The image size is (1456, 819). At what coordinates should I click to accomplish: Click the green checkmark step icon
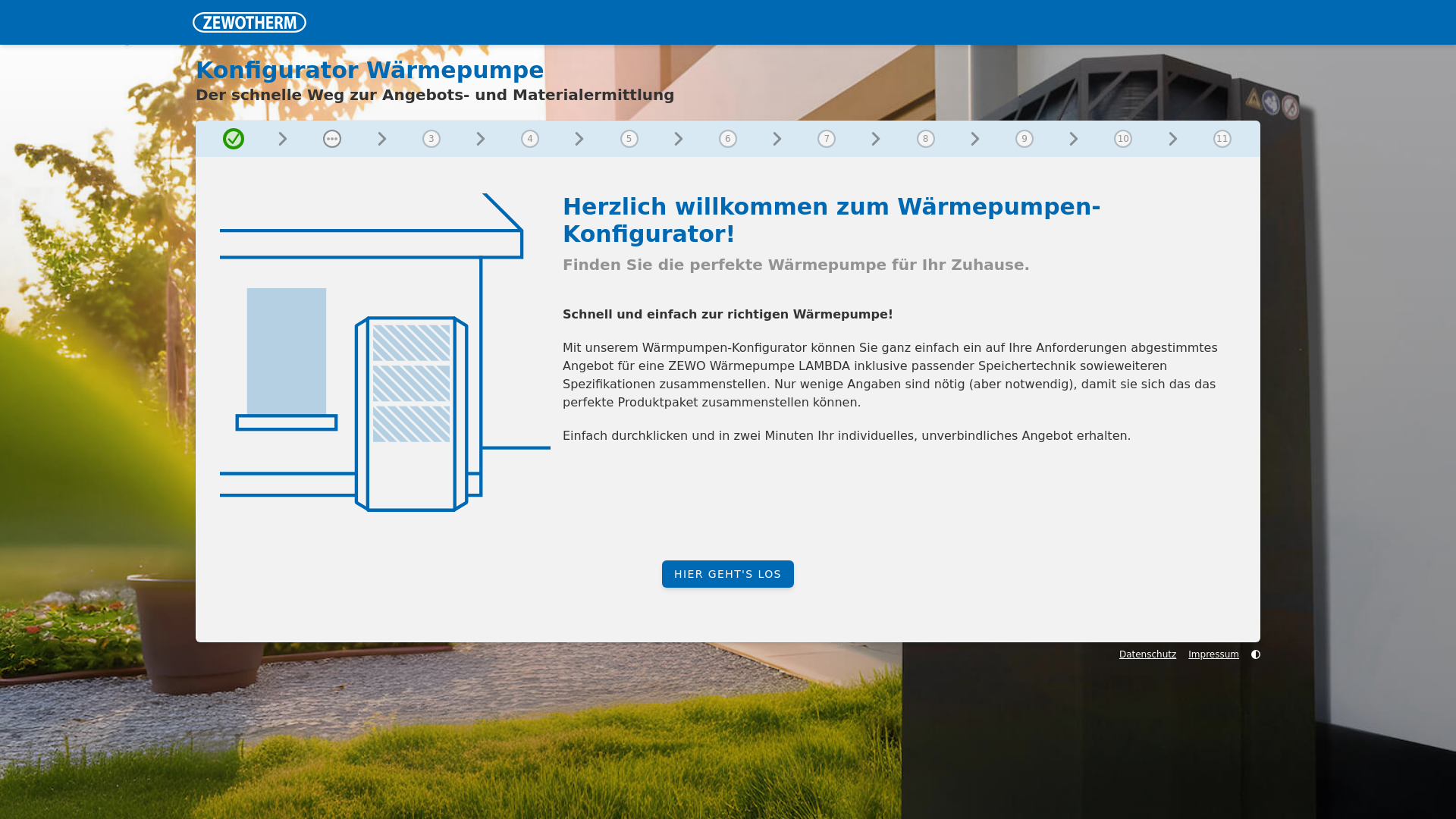[x=234, y=139]
